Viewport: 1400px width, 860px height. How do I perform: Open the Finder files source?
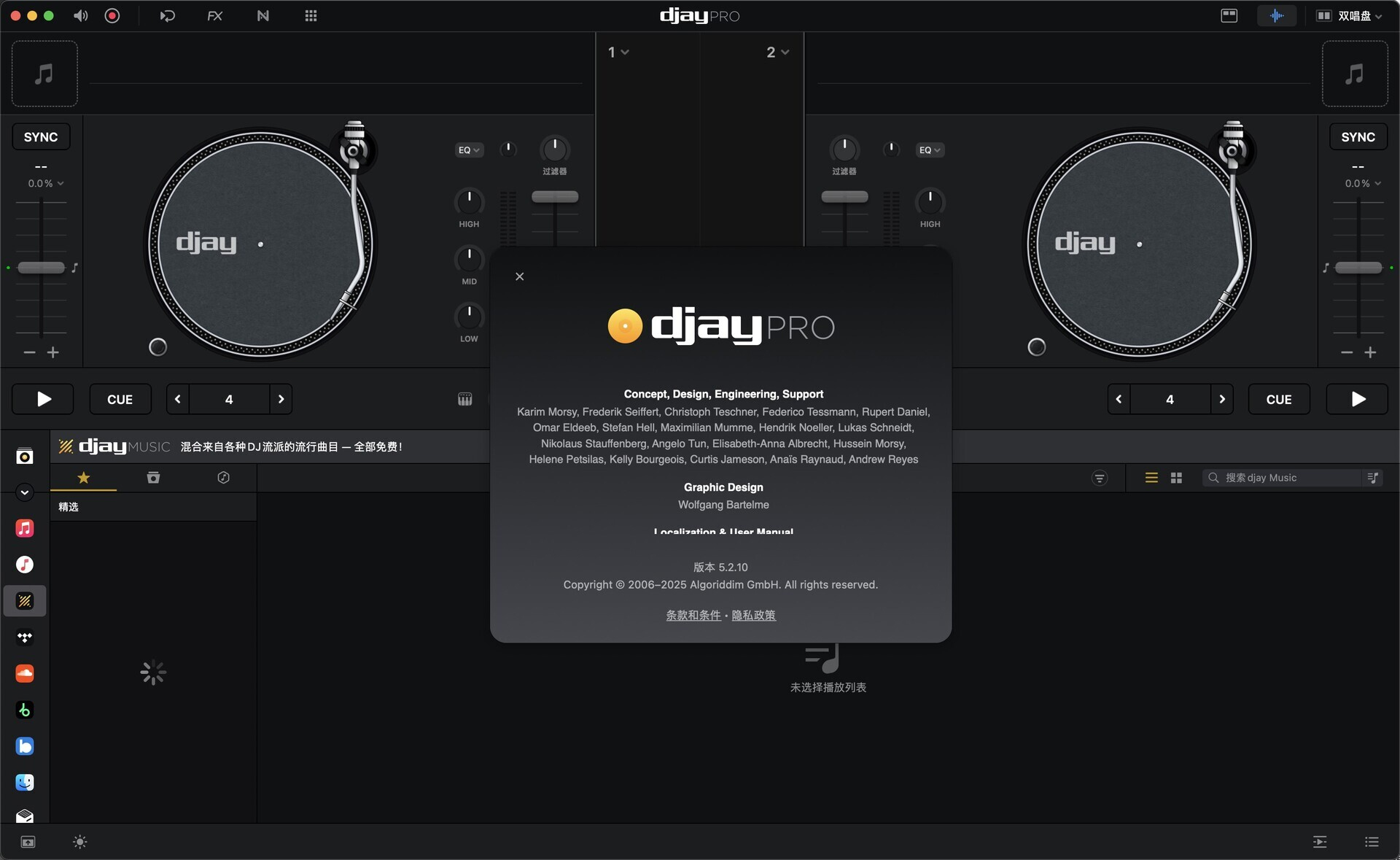(x=25, y=783)
